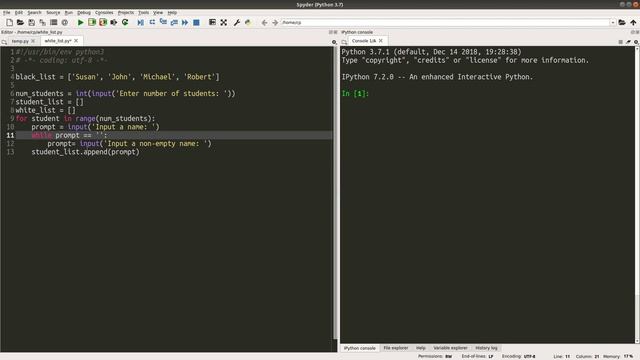Switch to temp.py editor tab
The height and width of the screenshot is (360, 640).
20,41
